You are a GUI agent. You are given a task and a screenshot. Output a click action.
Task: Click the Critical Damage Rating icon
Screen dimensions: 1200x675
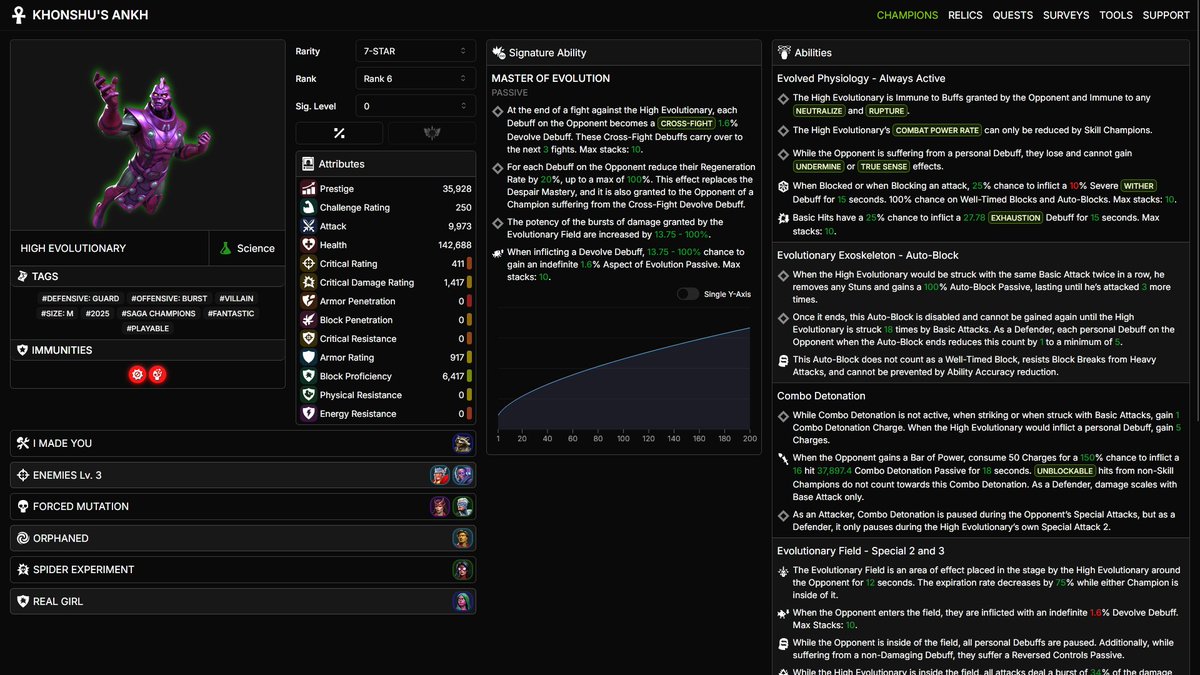[x=309, y=282]
